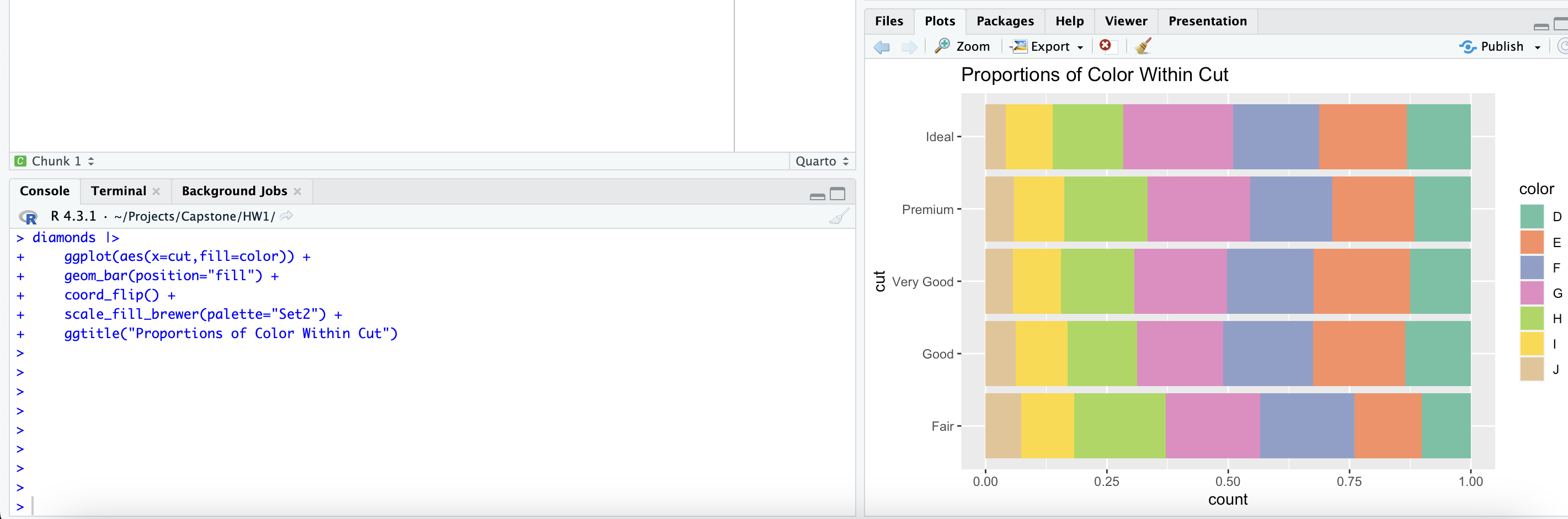Remove the current plot with the red X
The width and height of the screenshot is (1568, 519).
click(x=1107, y=46)
